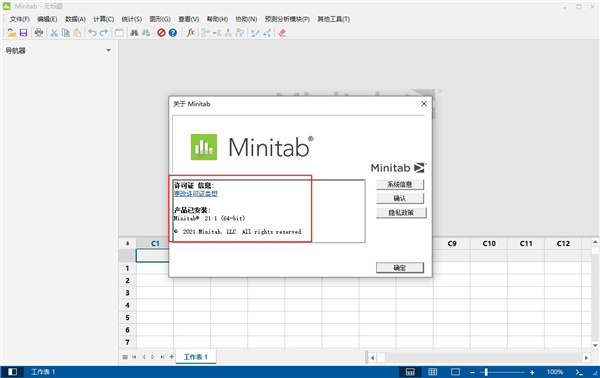This screenshot has width=600, height=378.
Task: Open the 预测分析模块(P) menu
Action: [287, 19]
